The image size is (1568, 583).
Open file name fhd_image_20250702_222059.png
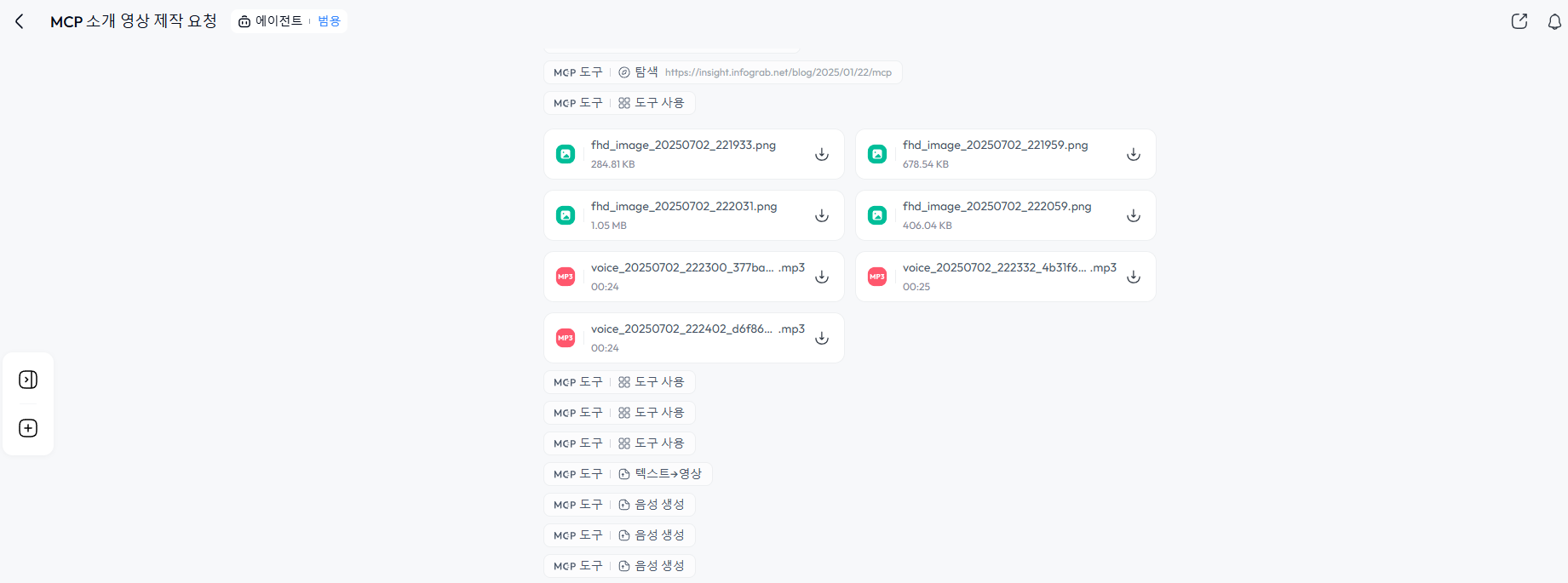(997, 206)
